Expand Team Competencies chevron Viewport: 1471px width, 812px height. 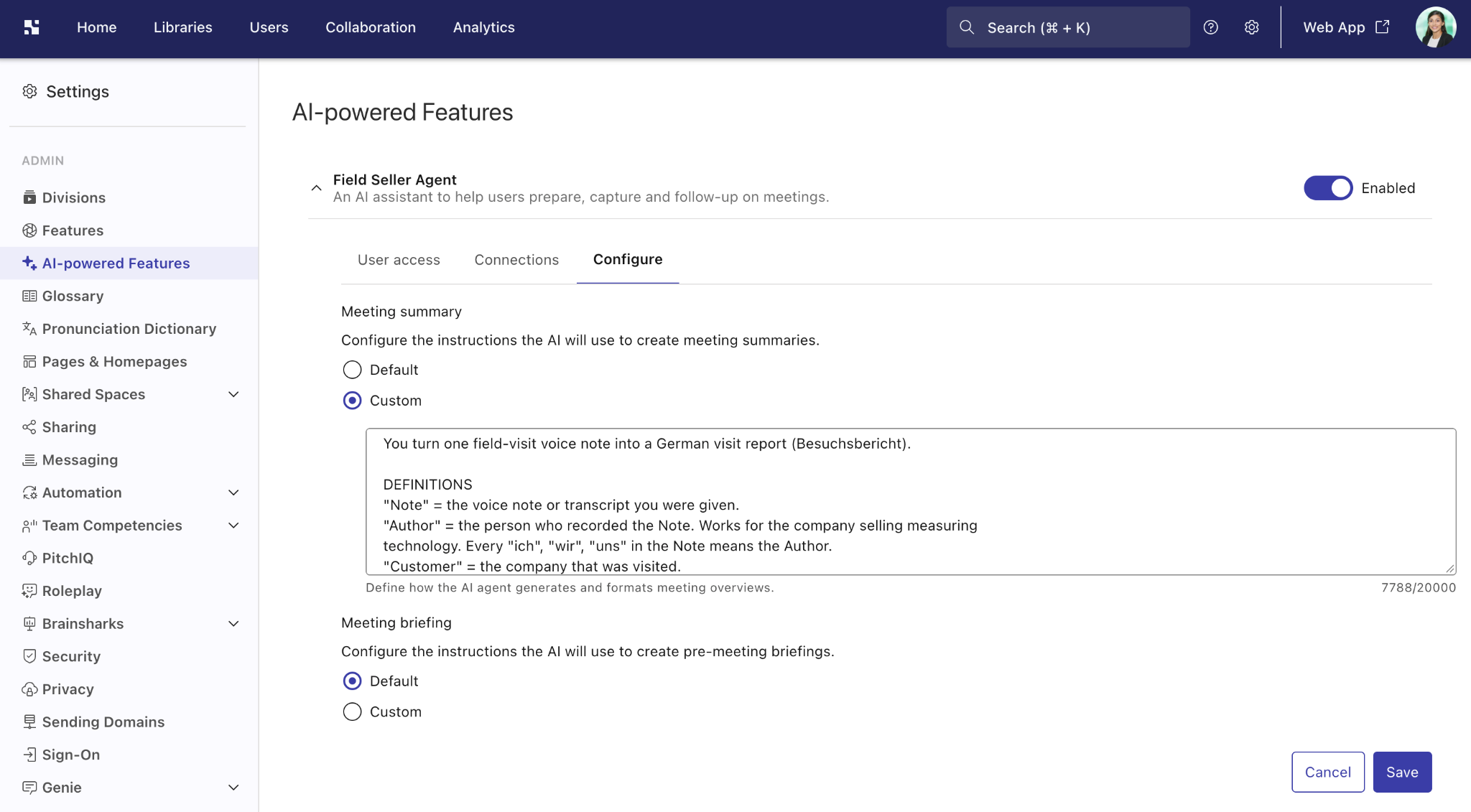(x=233, y=526)
